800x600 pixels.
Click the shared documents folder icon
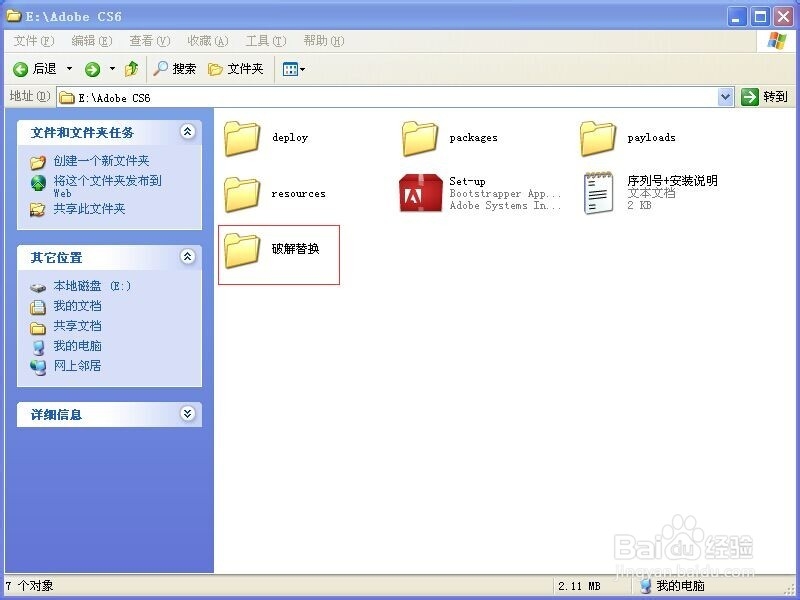pos(38,328)
